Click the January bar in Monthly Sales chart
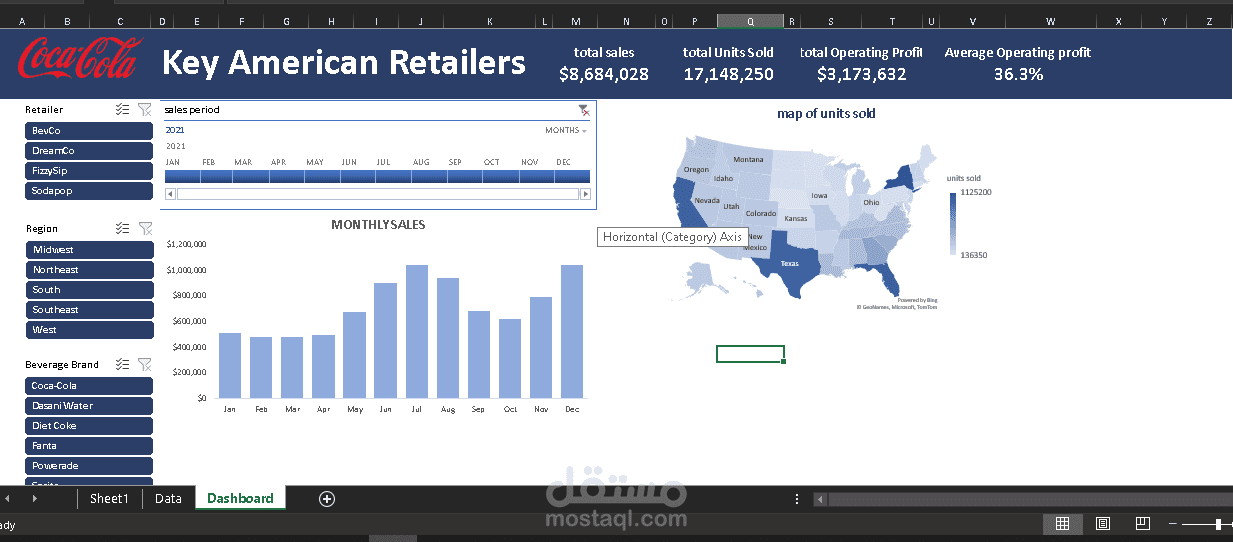1233x542 pixels. click(230, 366)
